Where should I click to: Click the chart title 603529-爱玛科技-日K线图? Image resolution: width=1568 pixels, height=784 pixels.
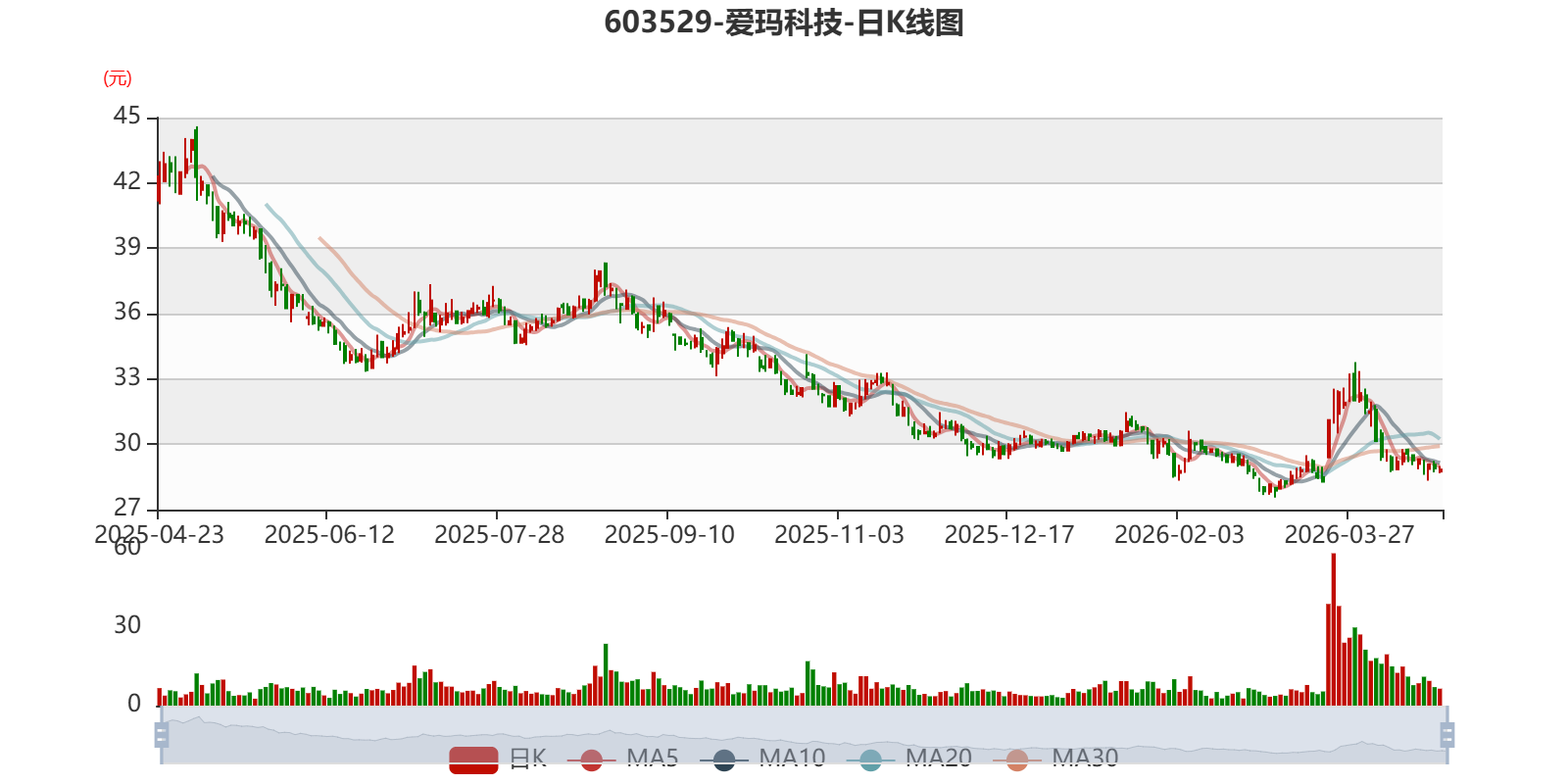point(784,23)
